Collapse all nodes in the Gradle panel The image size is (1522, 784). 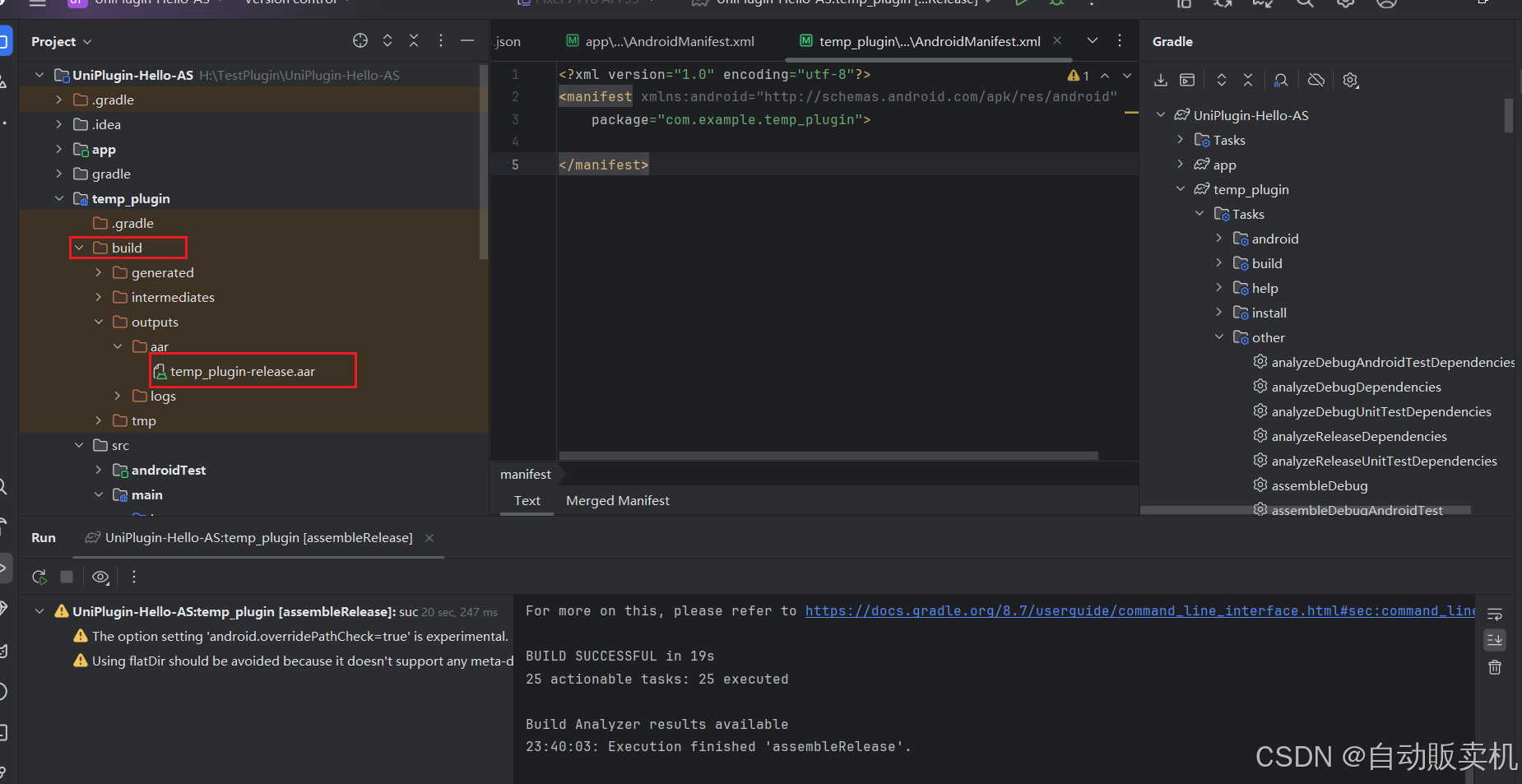1248,80
